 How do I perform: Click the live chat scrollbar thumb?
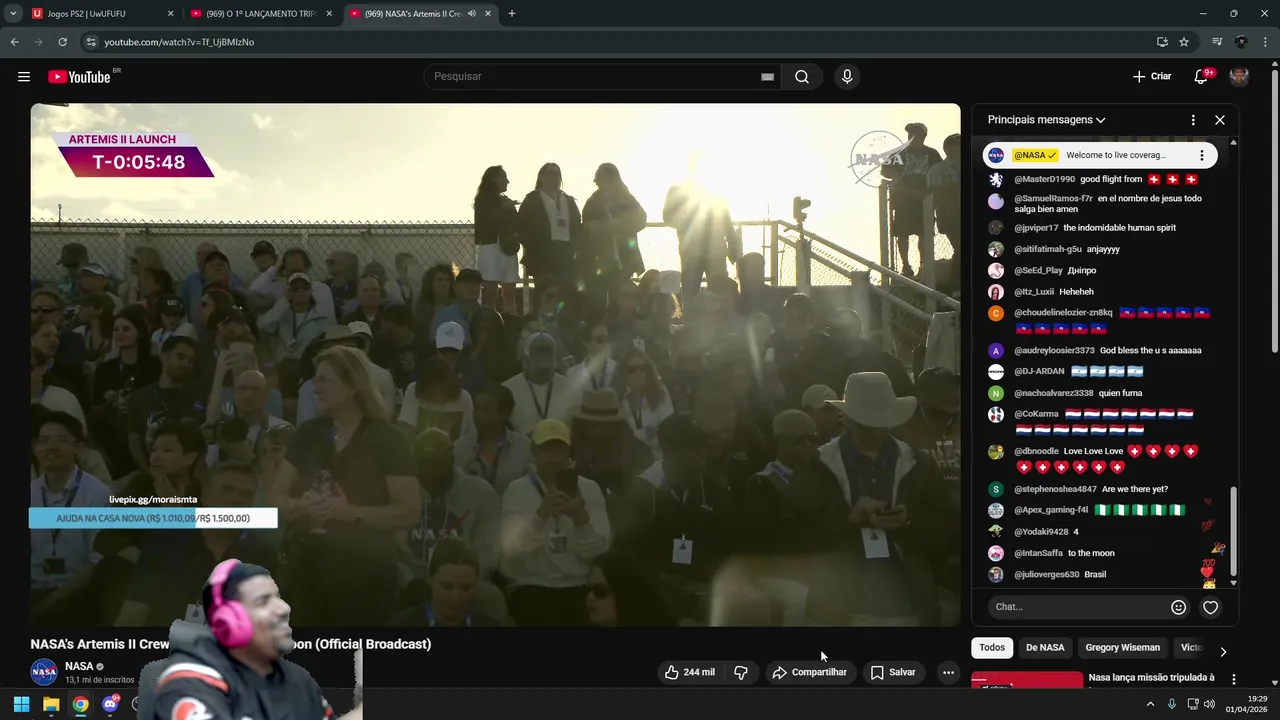pos(1233,532)
